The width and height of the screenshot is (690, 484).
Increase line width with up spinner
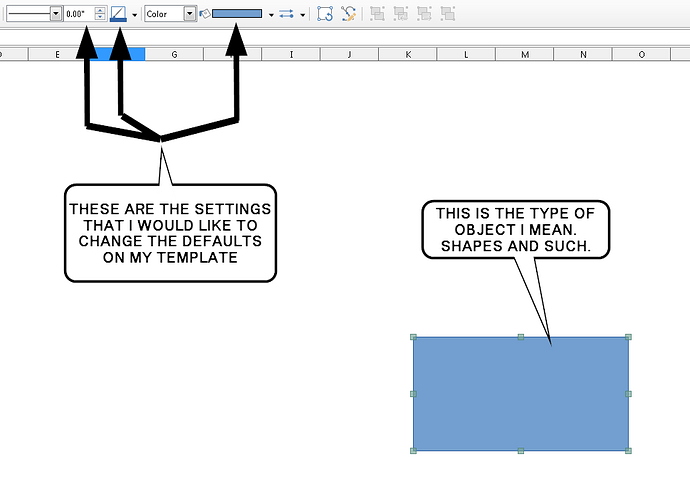100,10
